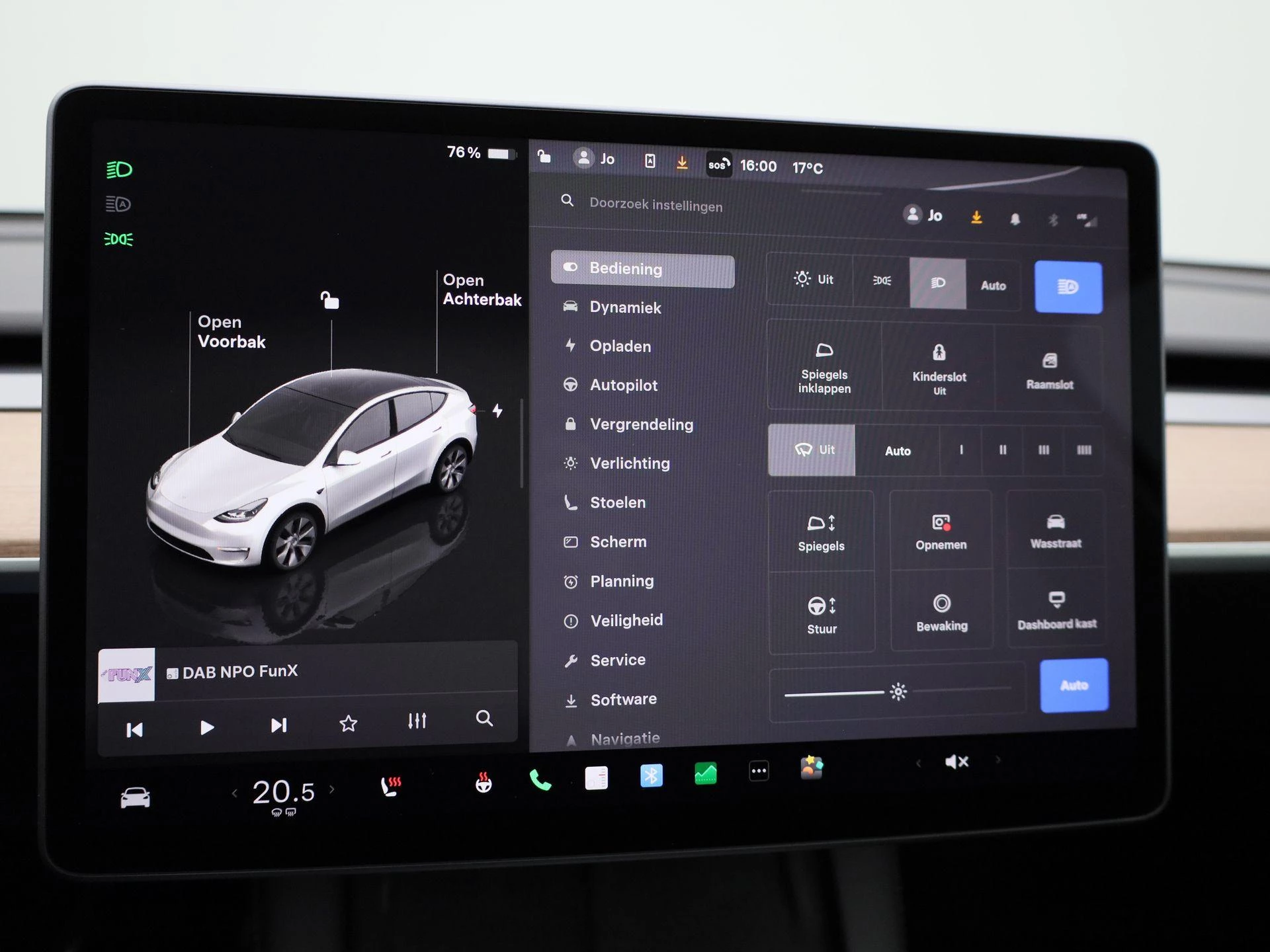Enable auto brightness with the Auto button

click(1074, 686)
